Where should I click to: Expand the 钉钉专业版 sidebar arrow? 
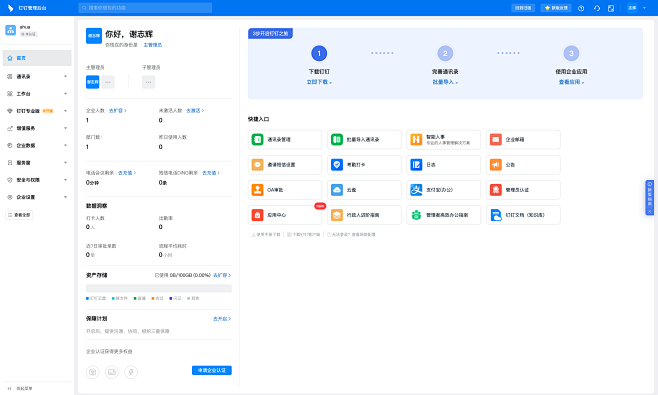[x=65, y=111]
